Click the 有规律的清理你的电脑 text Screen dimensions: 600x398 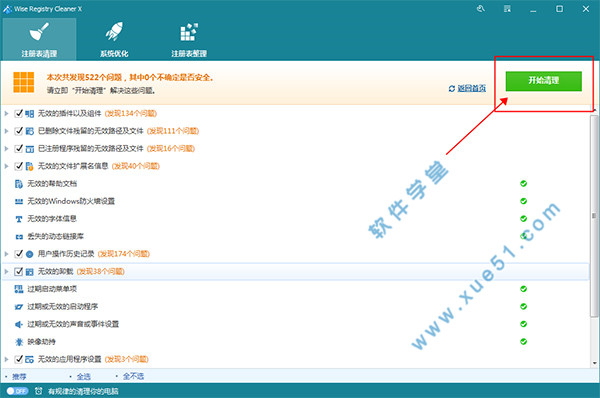[83, 391]
